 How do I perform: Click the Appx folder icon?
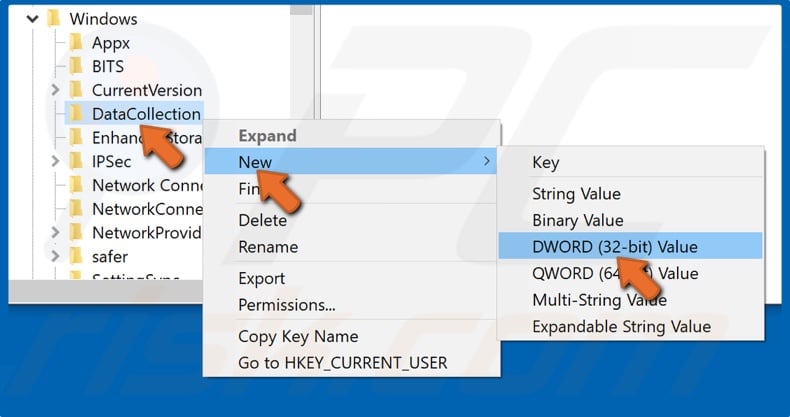coord(76,42)
